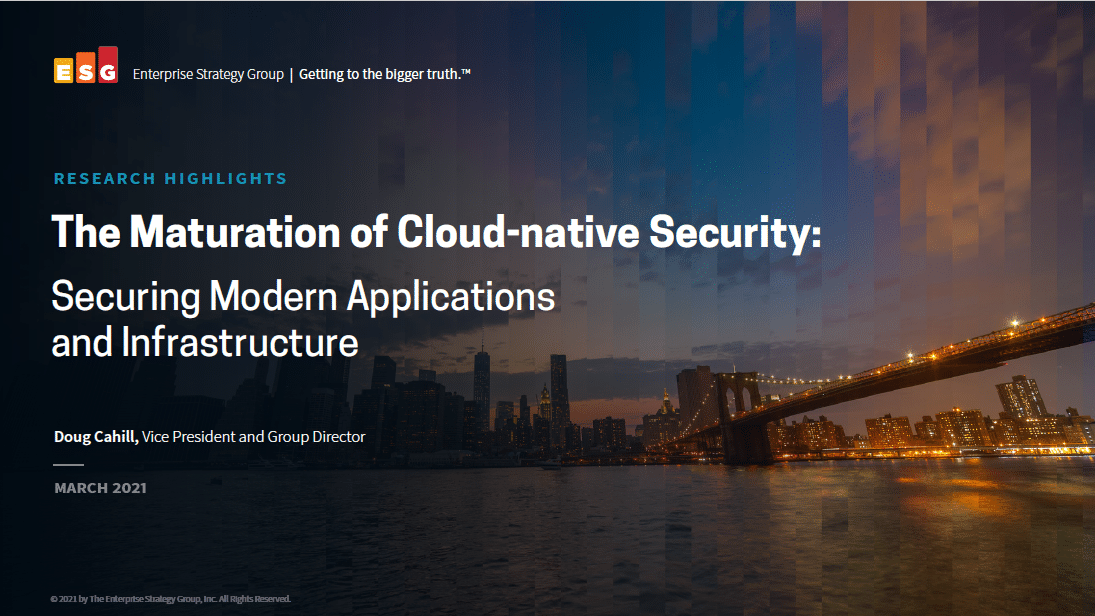Click 'Vice President and Group Director' text
1095x616 pixels.
pyautogui.click(x=254, y=437)
